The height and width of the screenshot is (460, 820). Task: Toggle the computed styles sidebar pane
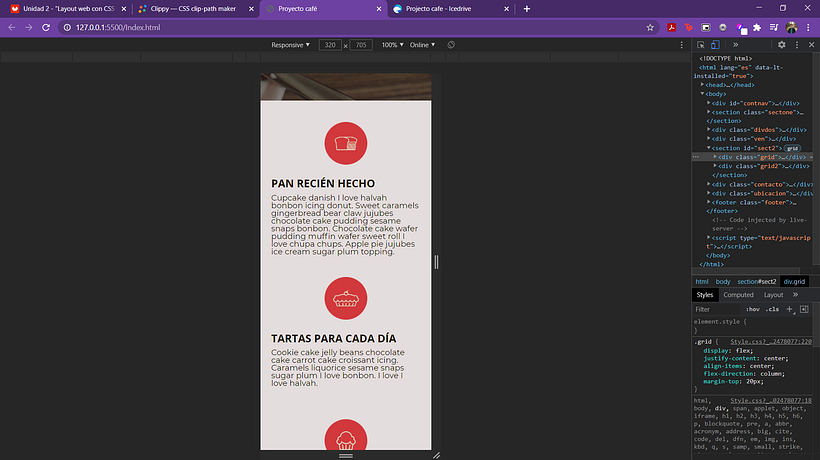click(804, 309)
